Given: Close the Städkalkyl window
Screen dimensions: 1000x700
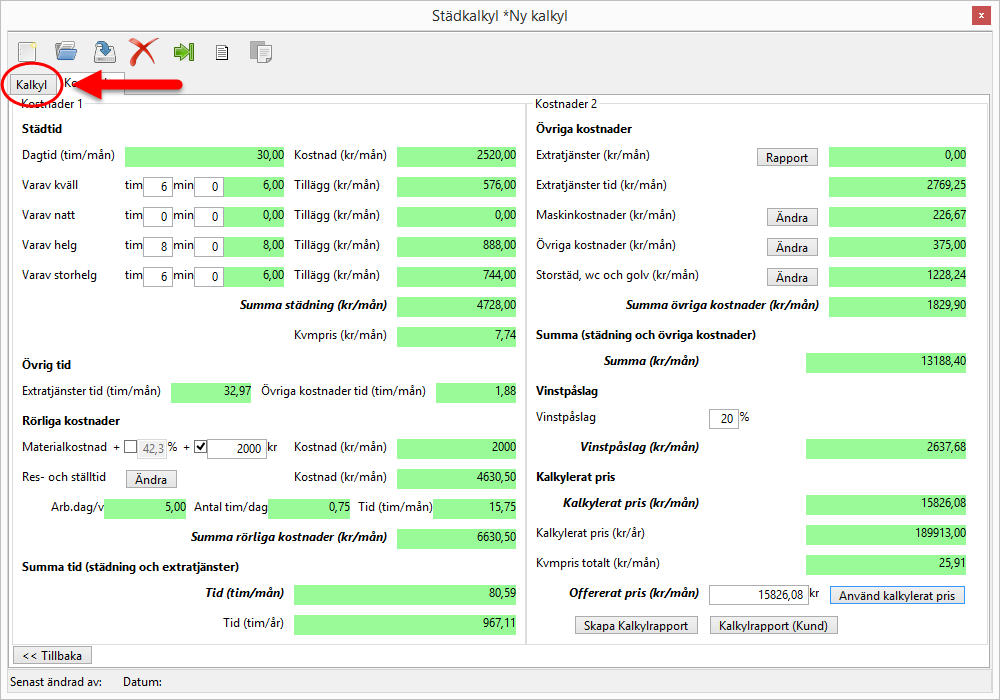Looking at the screenshot, I should pos(981,15).
